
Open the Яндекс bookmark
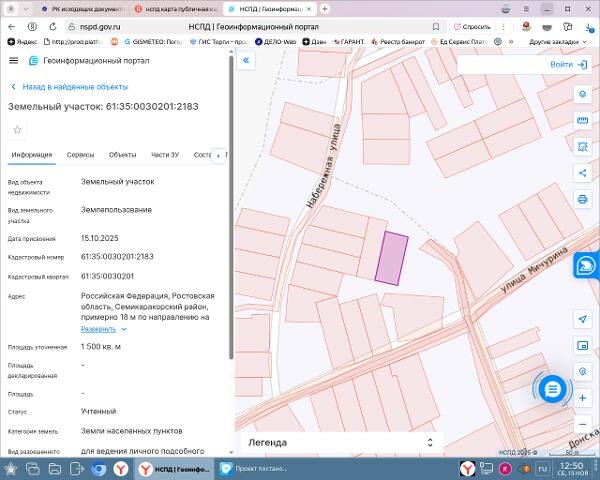[x=23, y=42]
